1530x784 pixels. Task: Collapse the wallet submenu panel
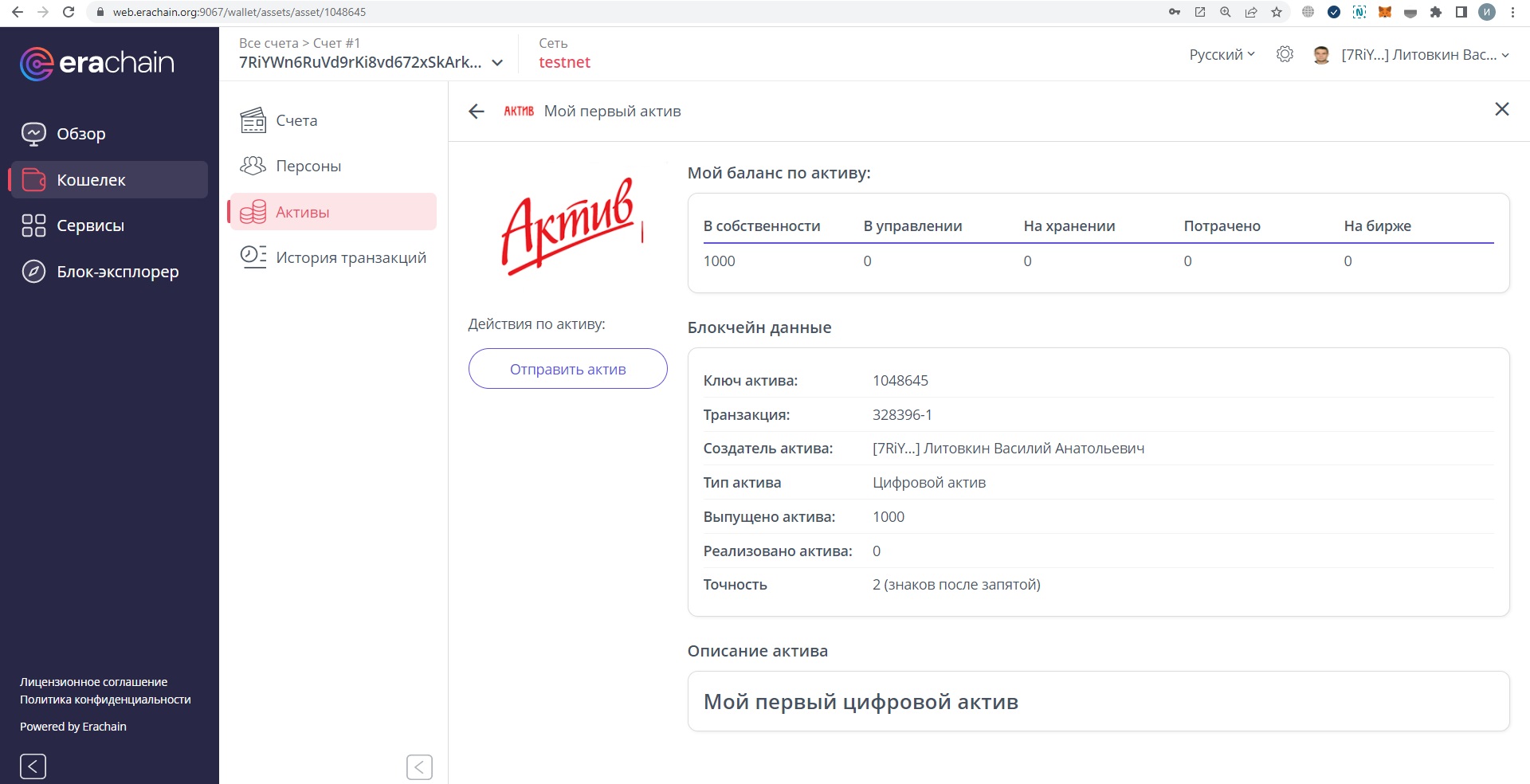(x=419, y=767)
